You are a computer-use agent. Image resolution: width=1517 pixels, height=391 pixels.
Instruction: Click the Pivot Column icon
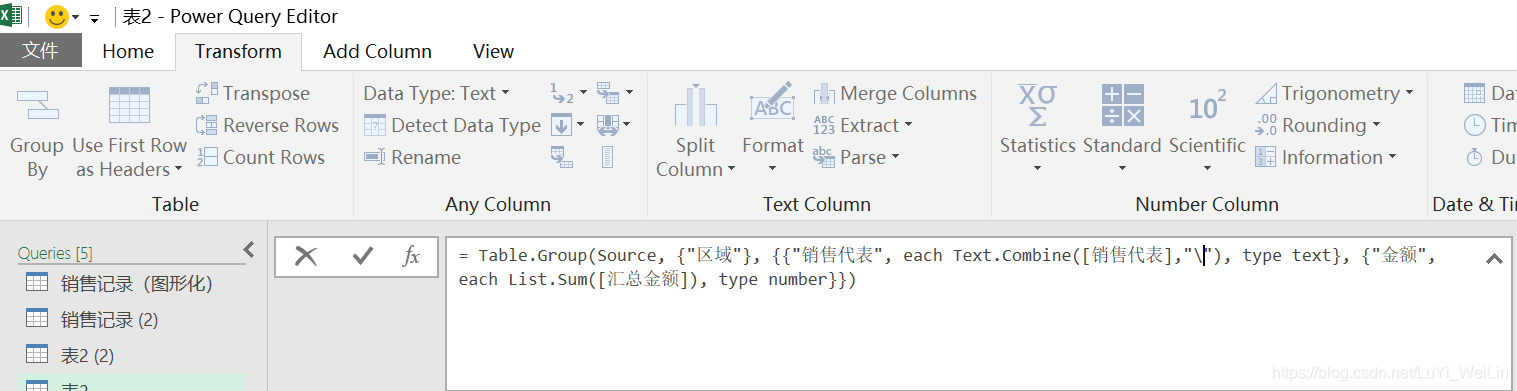point(562,157)
